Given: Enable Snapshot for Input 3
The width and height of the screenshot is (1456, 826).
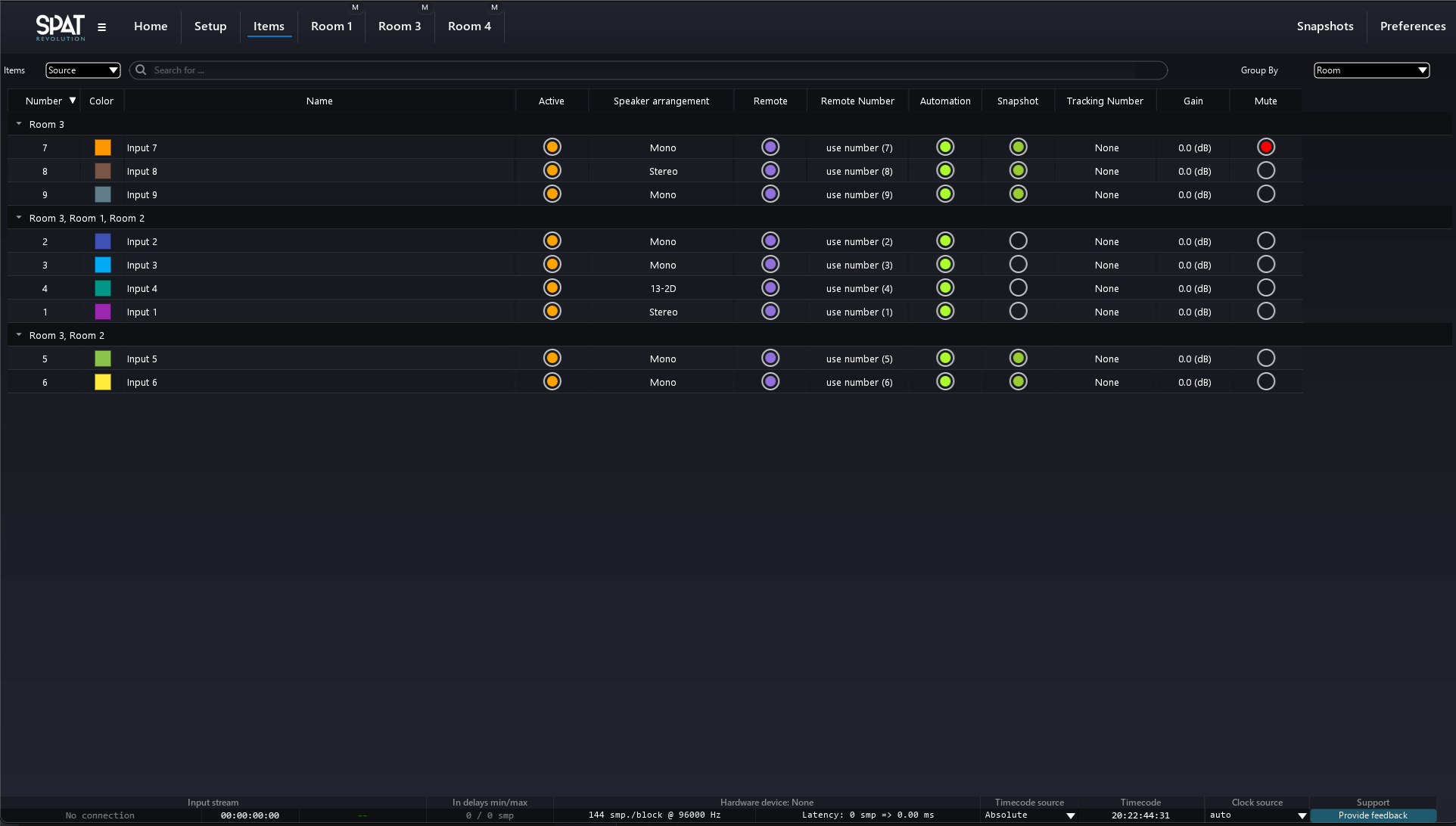Looking at the screenshot, I should (1018, 265).
